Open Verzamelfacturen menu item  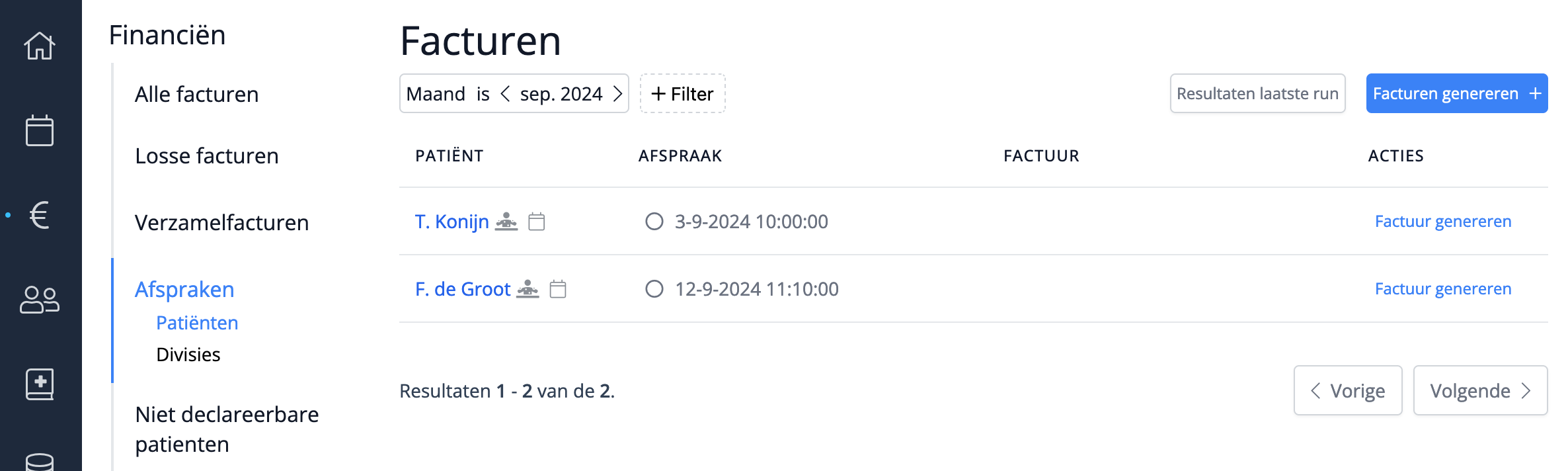point(221,223)
